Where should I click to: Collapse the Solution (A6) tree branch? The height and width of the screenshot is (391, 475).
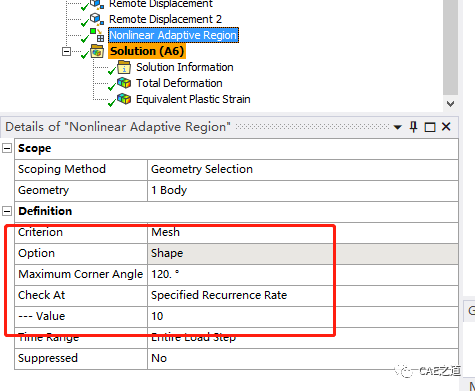coord(66,51)
